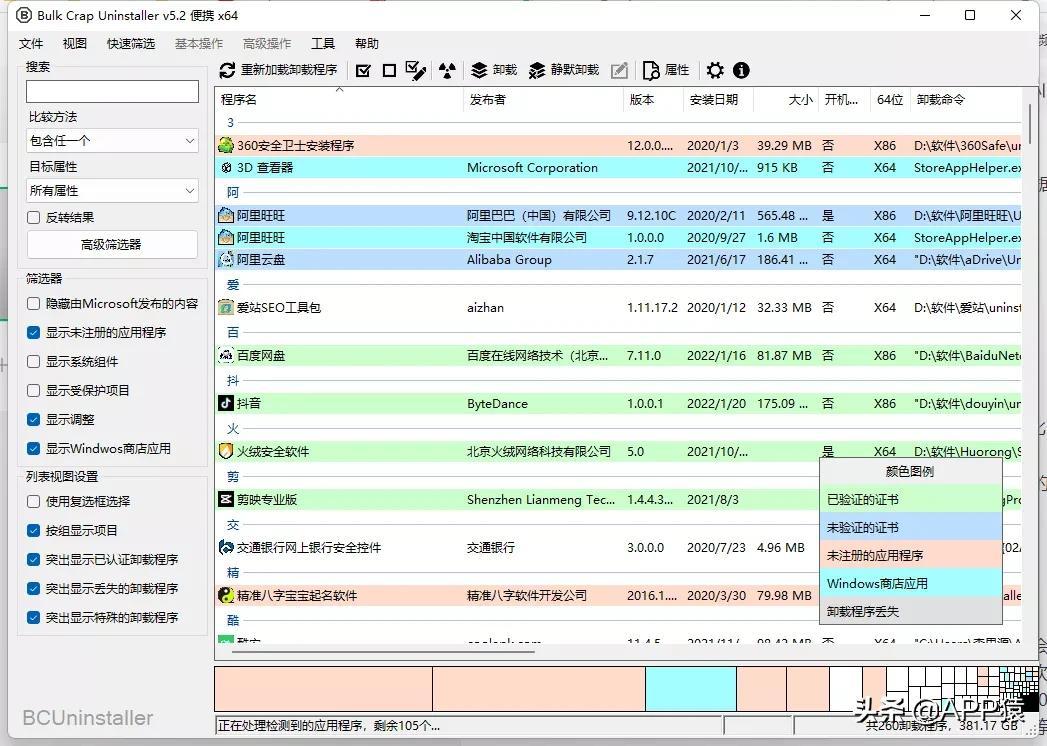
Task: Click the 抖音 app icon
Action: 226,403
